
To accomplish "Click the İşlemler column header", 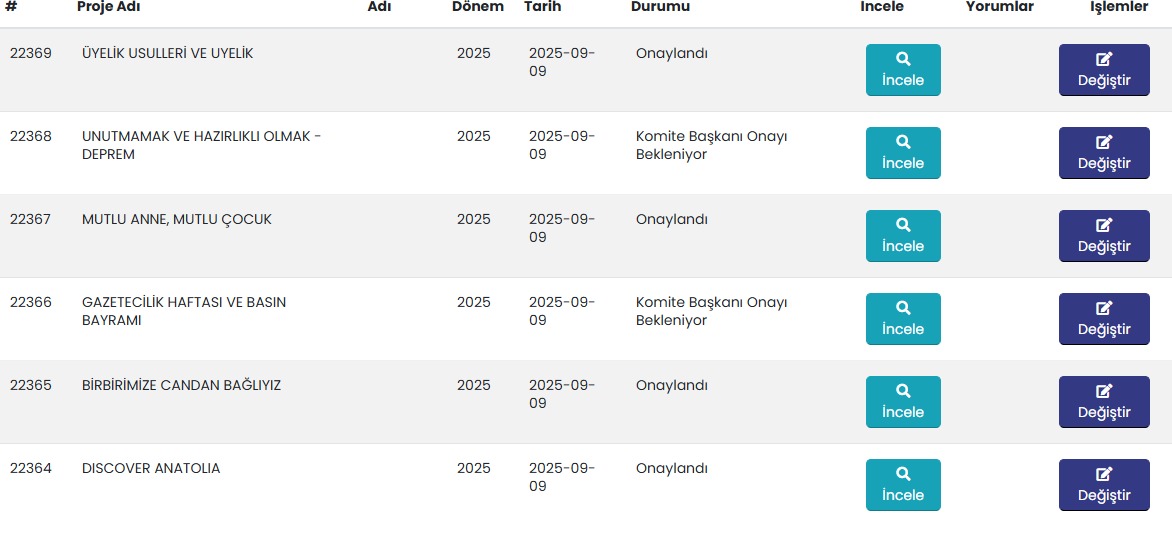I will point(1118,7).
